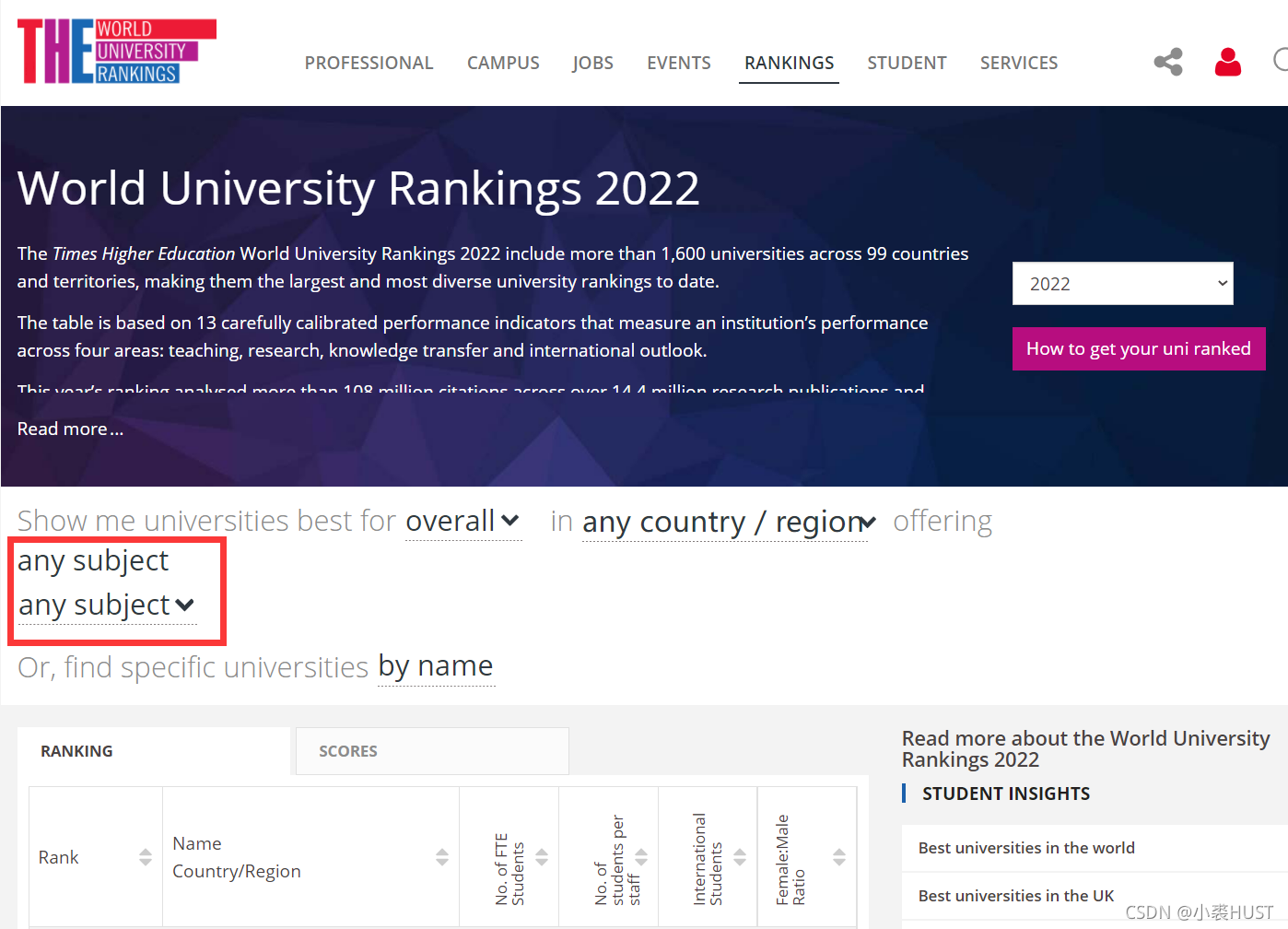The image size is (1288, 929).
Task: Click the 'Rank' column header text
Action: tap(58, 857)
